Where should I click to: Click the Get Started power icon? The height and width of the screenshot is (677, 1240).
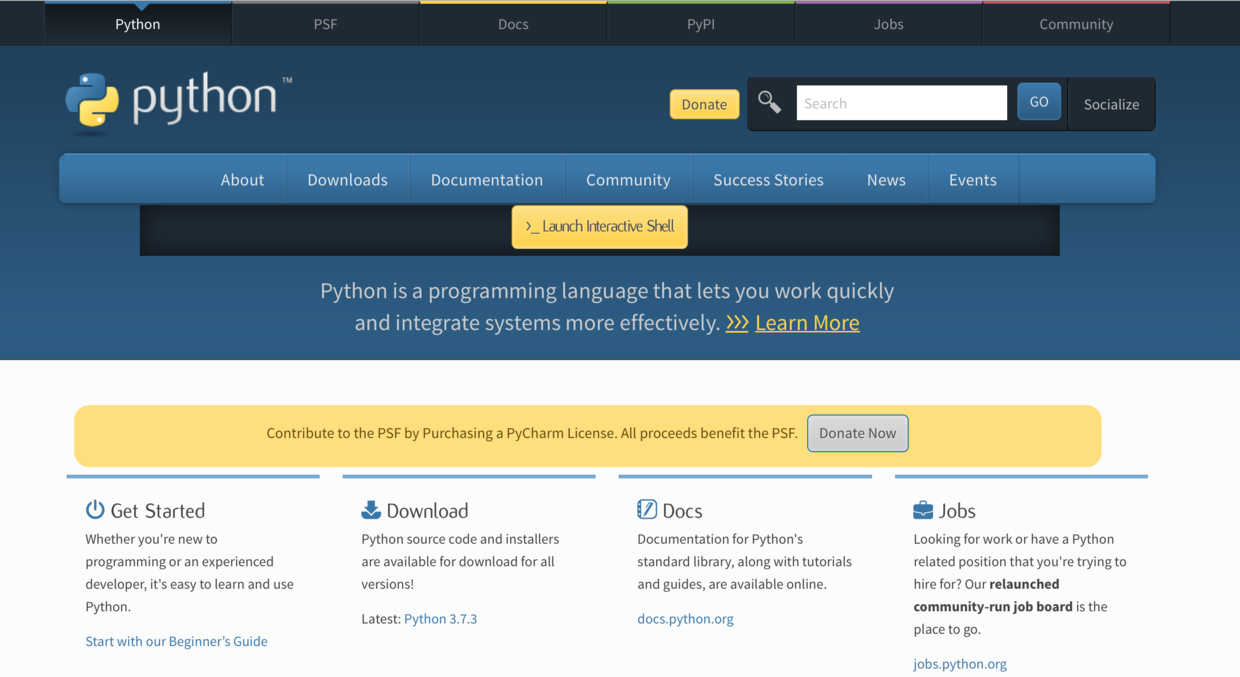95,509
